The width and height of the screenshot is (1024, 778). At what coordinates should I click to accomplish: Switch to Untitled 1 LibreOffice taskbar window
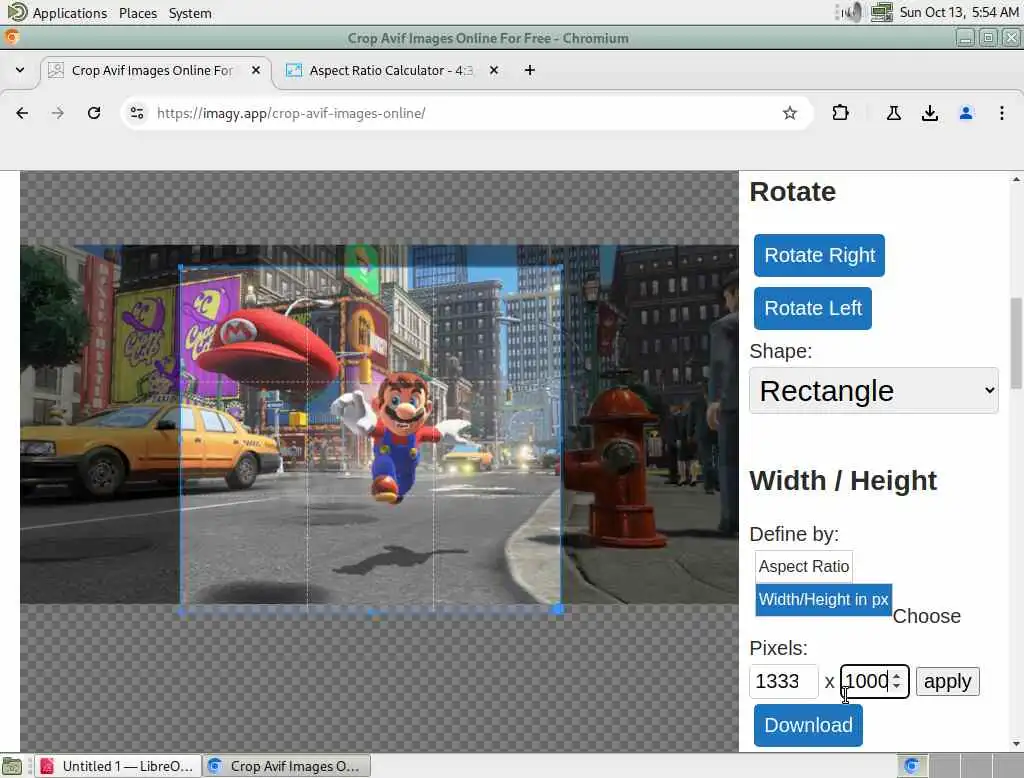click(118, 766)
